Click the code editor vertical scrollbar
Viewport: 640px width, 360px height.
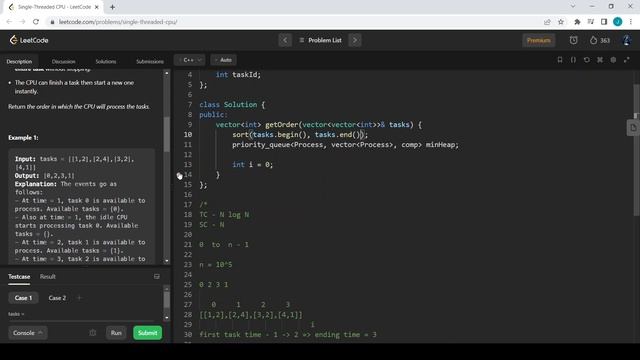[x=637, y=150]
